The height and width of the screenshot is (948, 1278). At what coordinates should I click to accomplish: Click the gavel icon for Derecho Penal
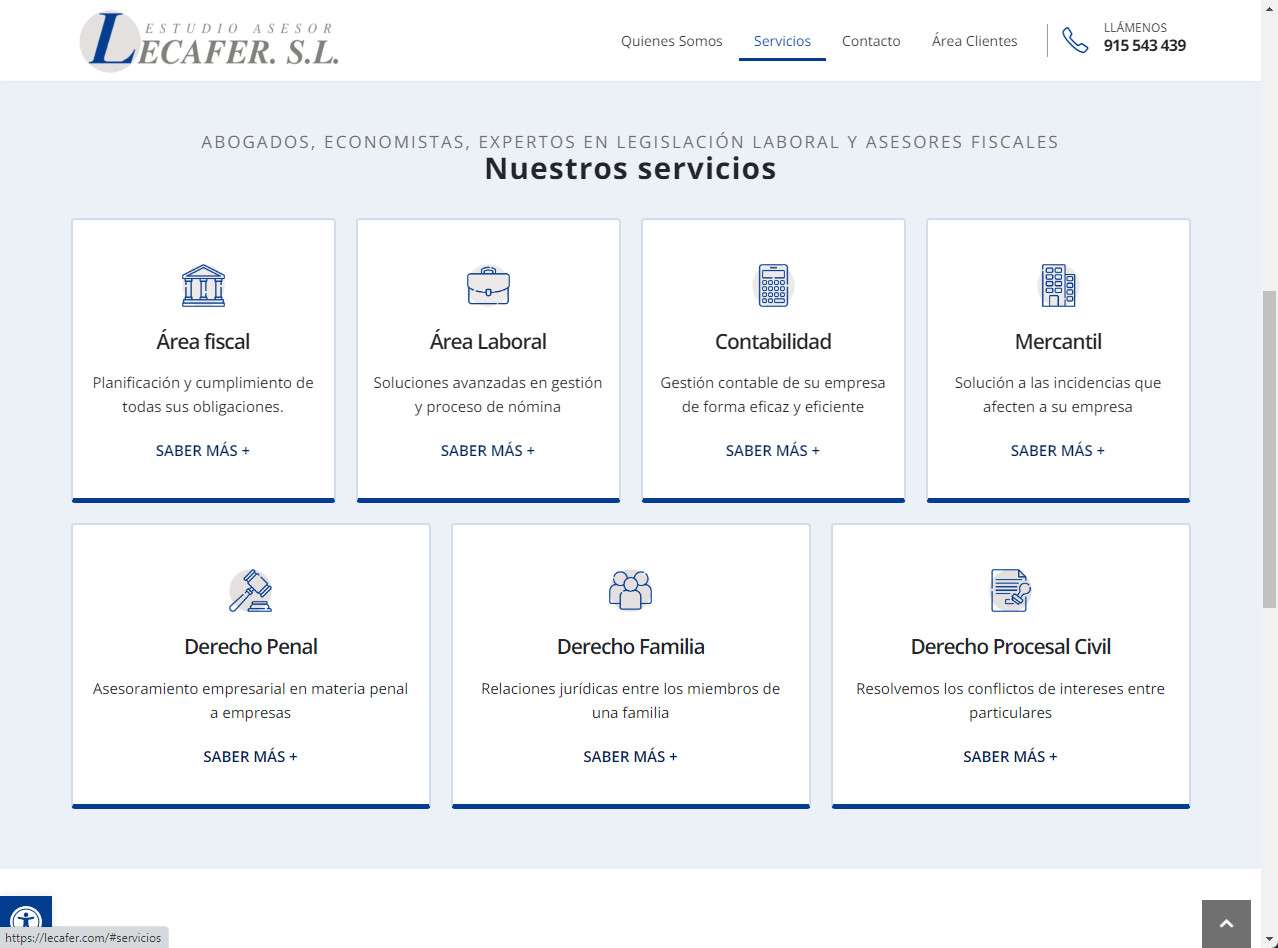tap(250, 591)
